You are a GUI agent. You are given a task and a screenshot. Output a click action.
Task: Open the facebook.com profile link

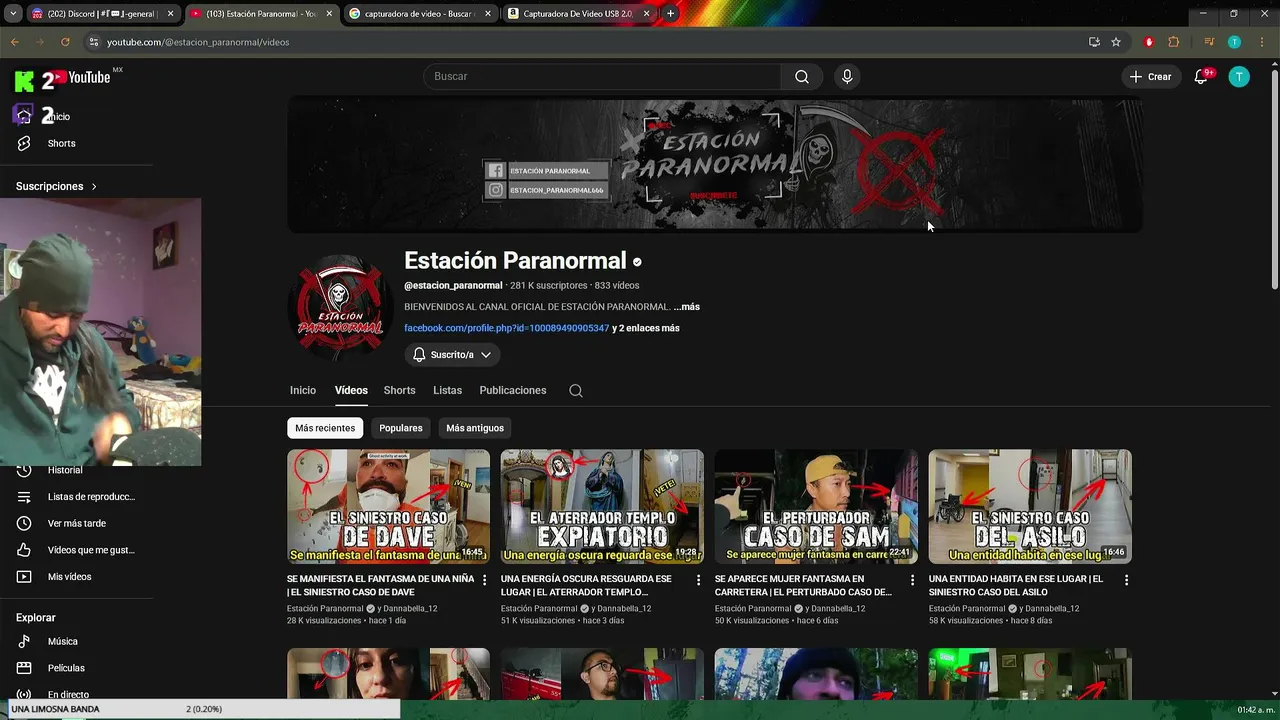click(x=507, y=328)
